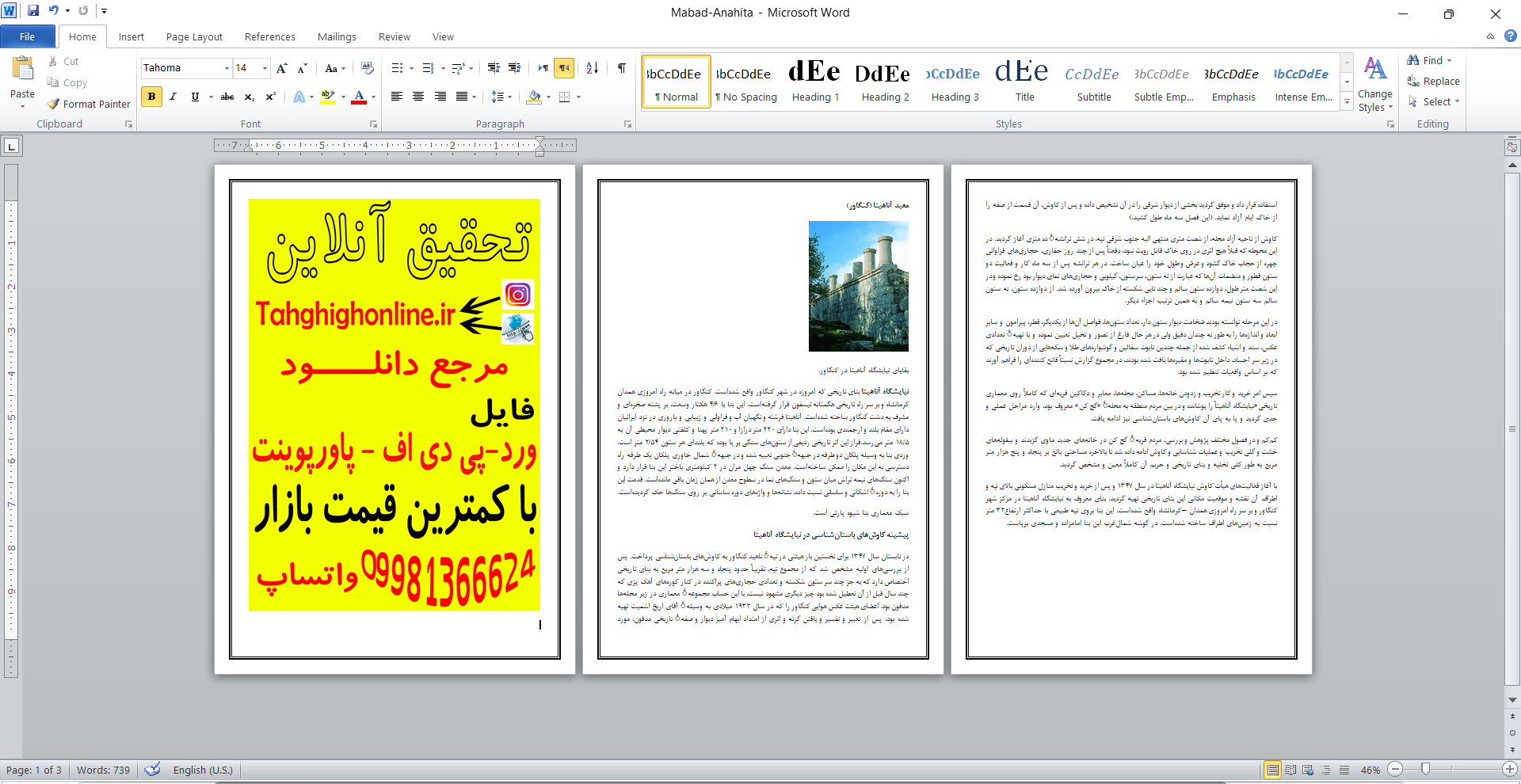Toggle Superscript formatting

pos(270,97)
